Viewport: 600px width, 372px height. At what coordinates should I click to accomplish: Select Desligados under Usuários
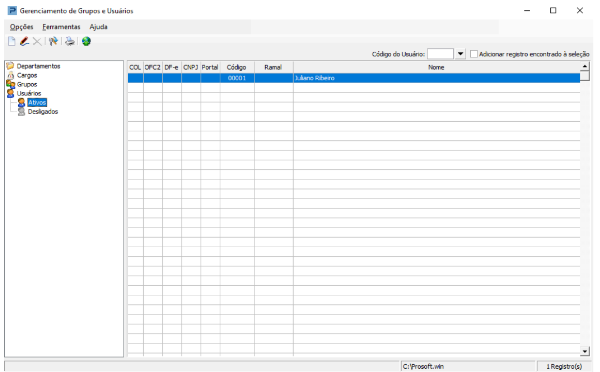(x=43, y=112)
